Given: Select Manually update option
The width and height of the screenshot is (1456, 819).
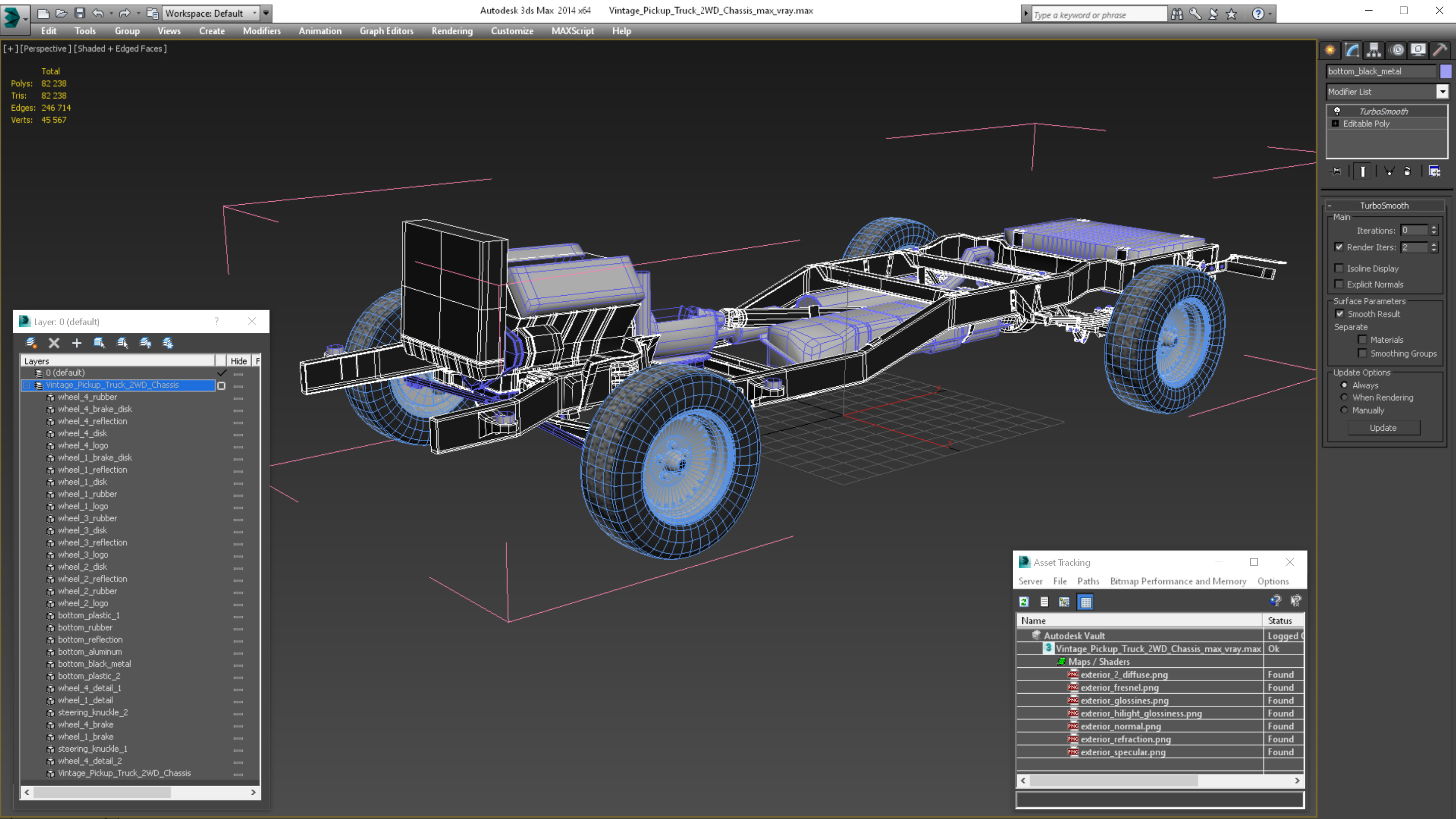Looking at the screenshot, I should (1344, 411).
